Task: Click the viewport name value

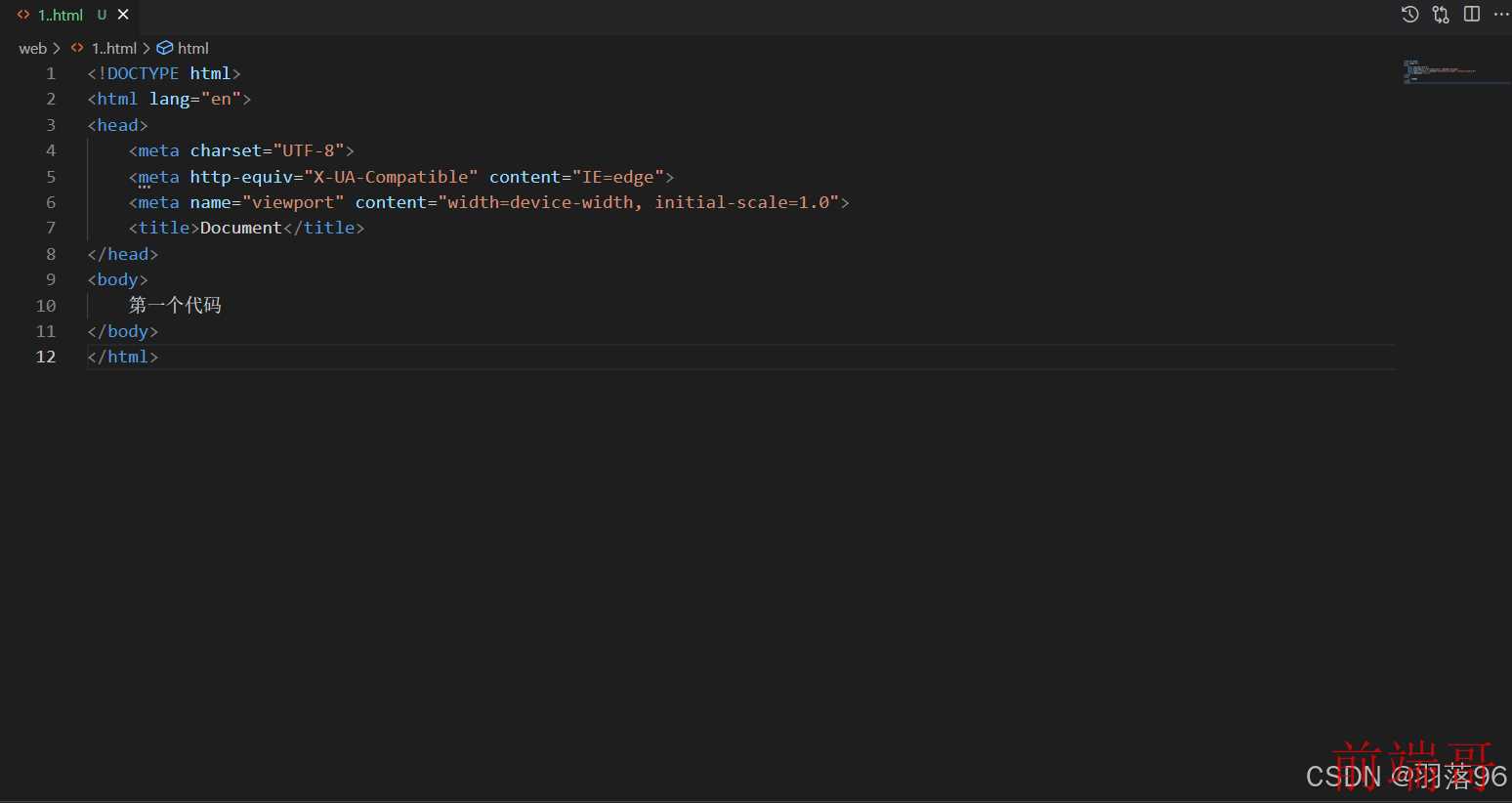Action: tap(293, 202)
